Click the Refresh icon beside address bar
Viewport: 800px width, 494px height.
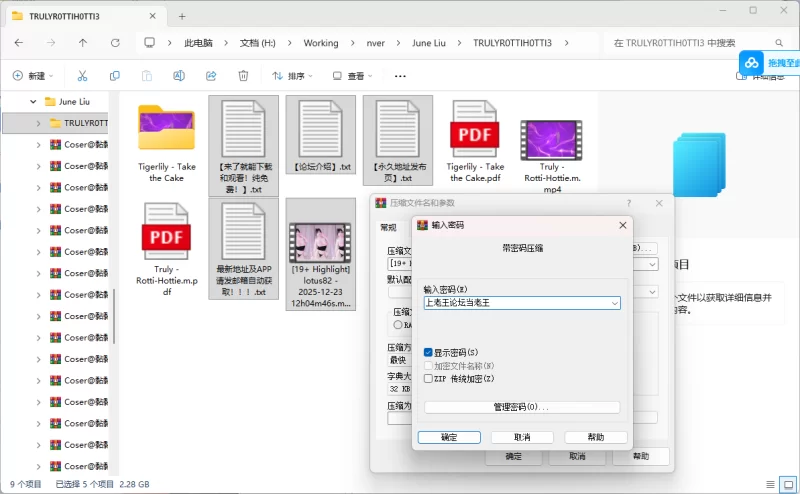point(115,43)
